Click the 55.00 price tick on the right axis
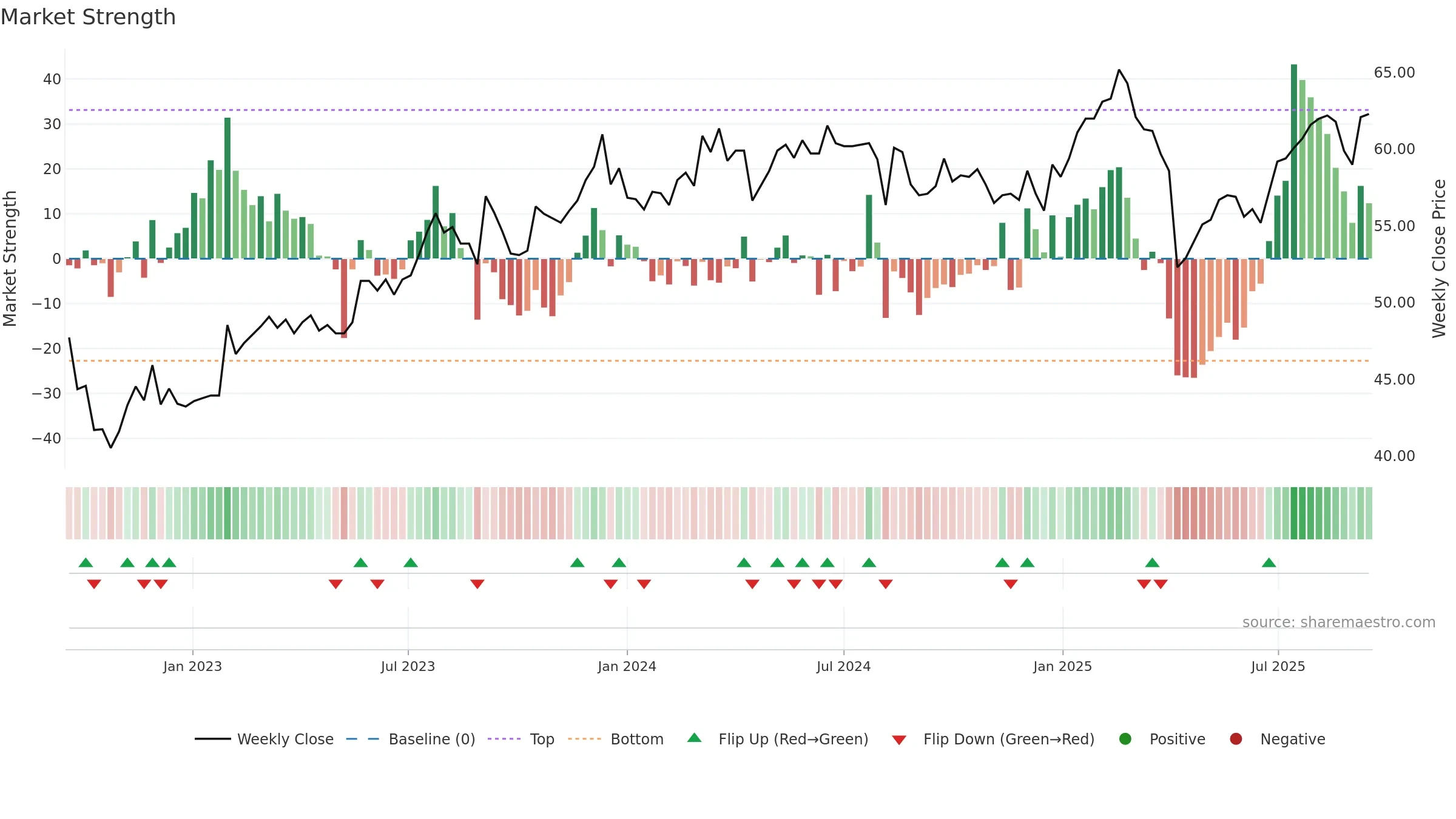The width and height of the screenshot is (1456, 819). click(1394, 226)
